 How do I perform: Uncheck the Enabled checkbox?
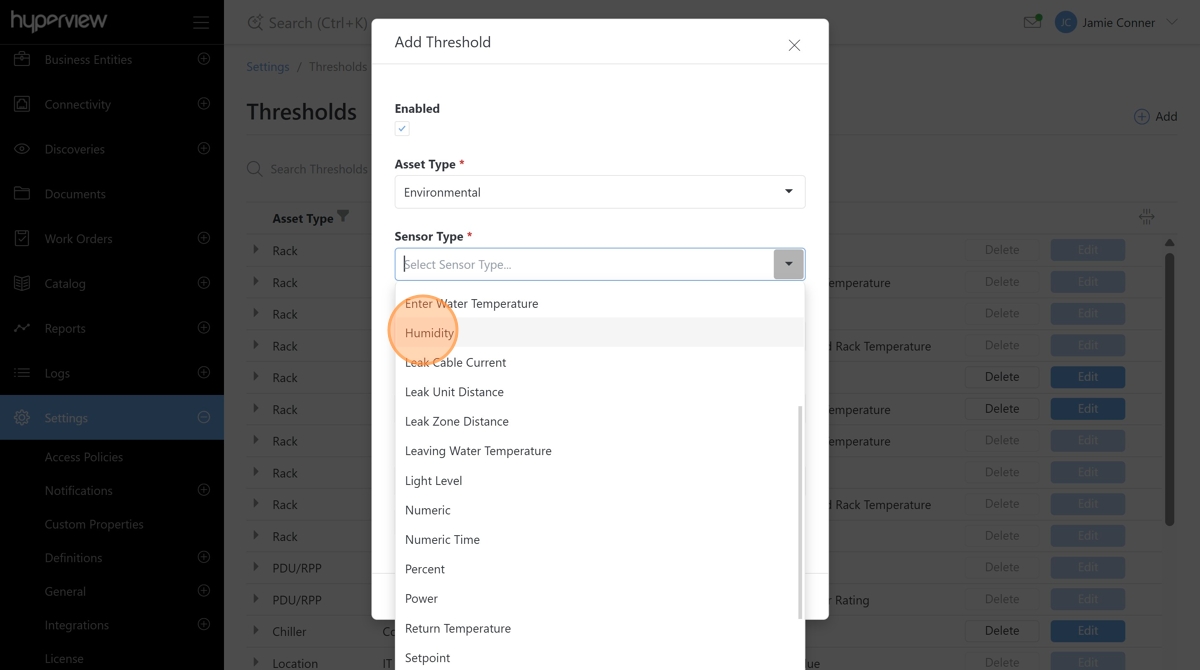pos(402,129)
